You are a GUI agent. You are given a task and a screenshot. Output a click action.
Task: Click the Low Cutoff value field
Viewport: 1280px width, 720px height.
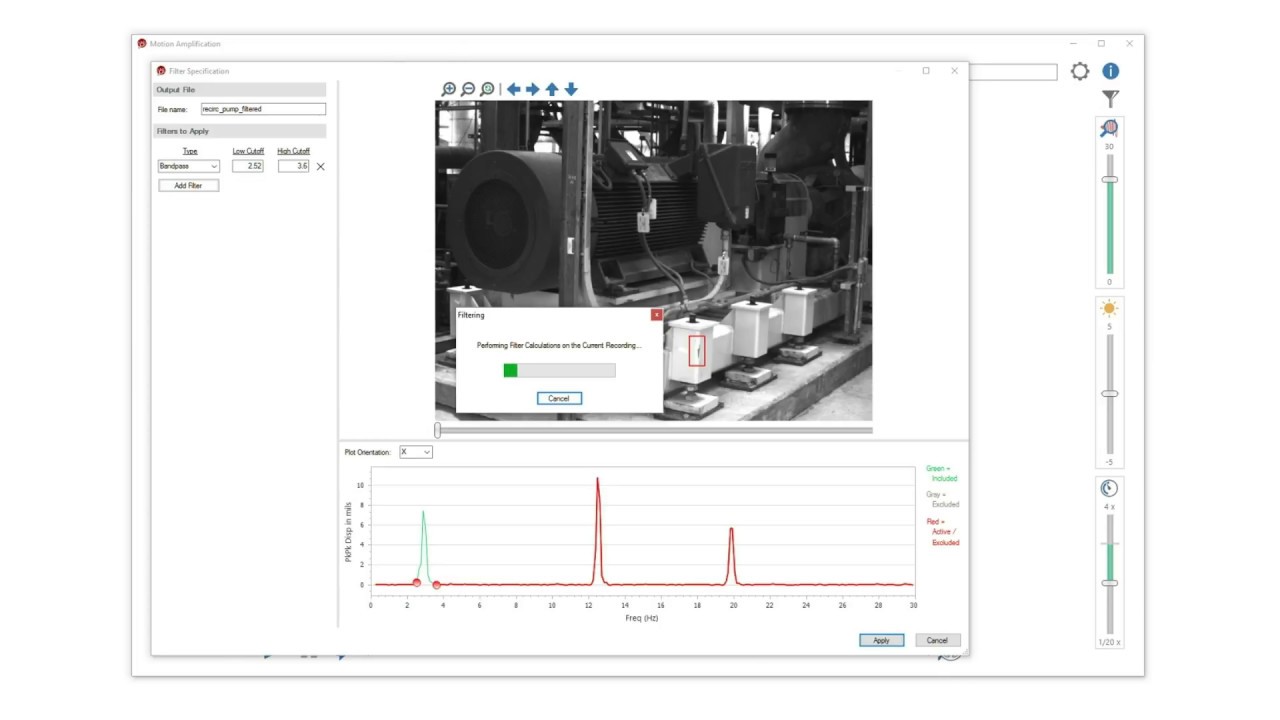pos(248,166)
